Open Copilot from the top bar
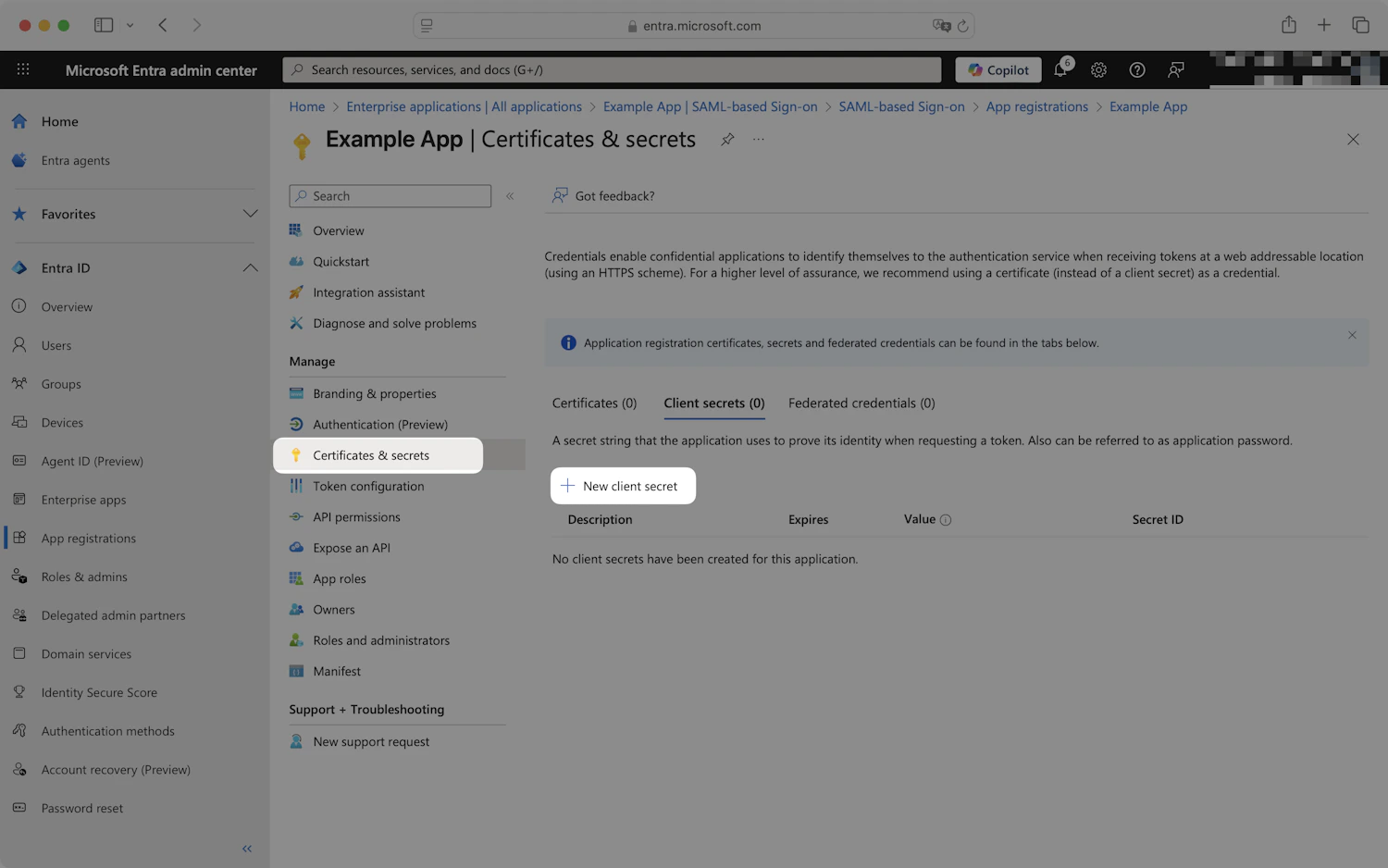Screen dimensions: 1388x868 998,69
